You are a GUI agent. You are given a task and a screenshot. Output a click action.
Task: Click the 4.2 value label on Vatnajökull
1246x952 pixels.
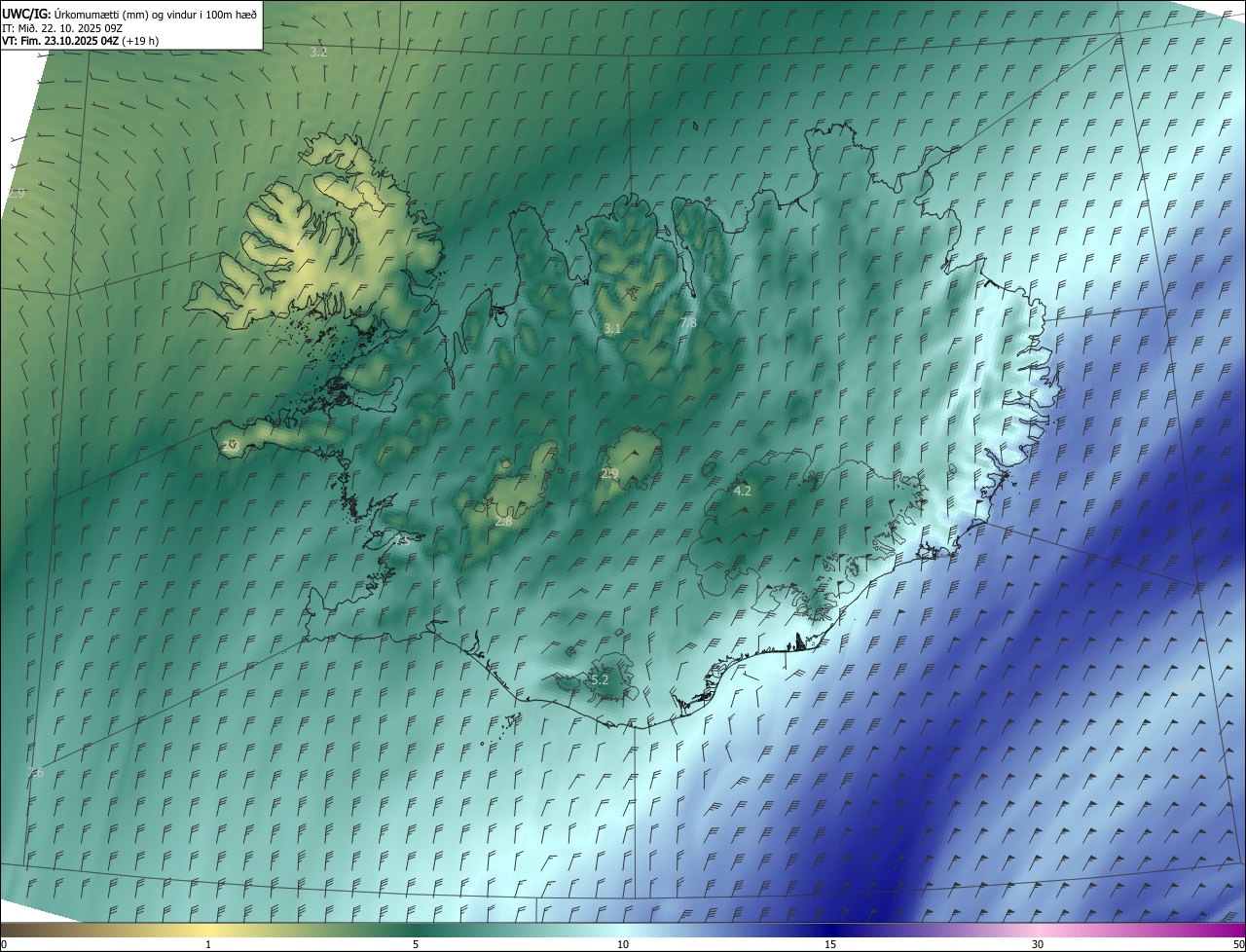point(742,491)
